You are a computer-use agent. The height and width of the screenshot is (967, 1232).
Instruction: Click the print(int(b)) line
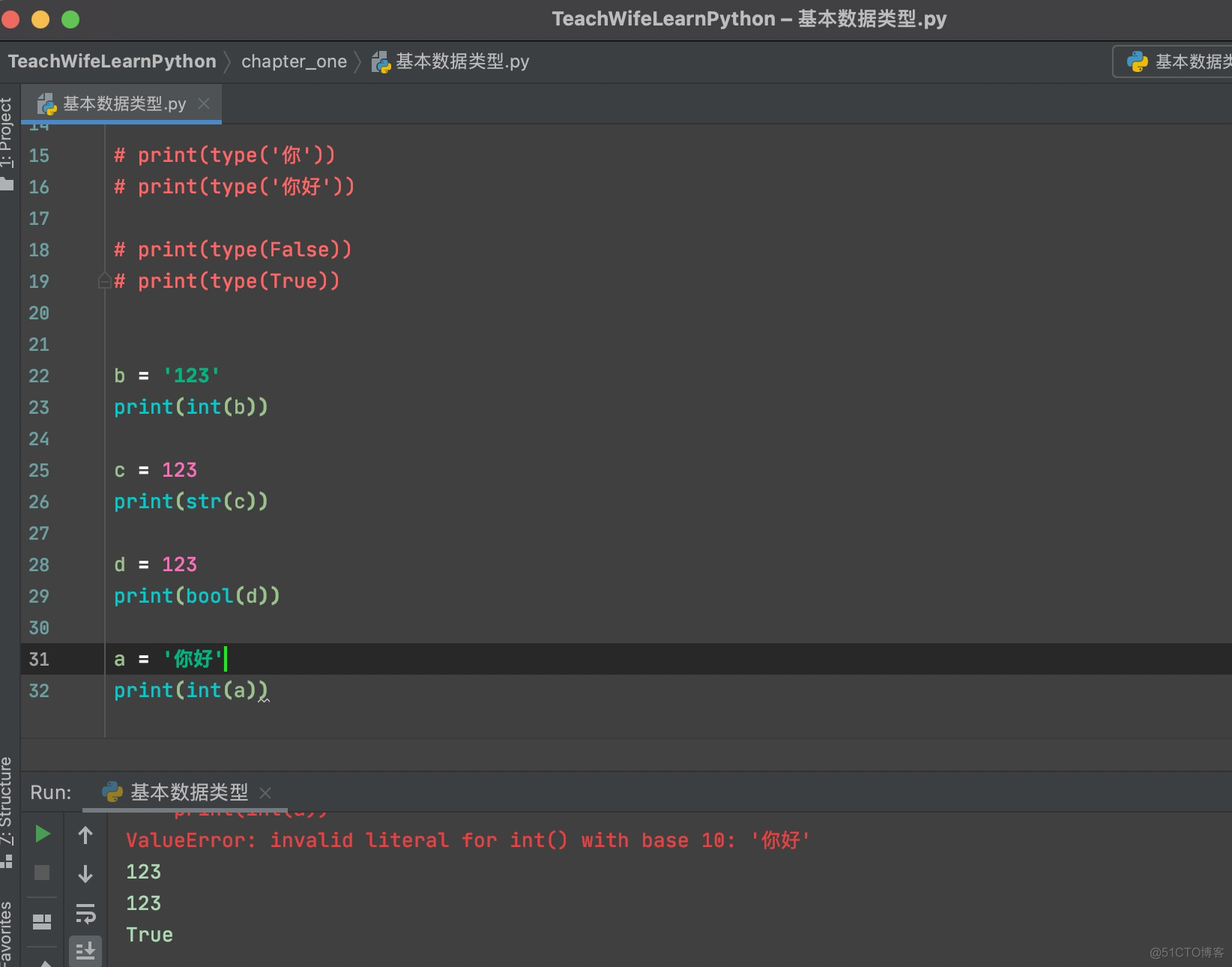(x=190, y=407)
